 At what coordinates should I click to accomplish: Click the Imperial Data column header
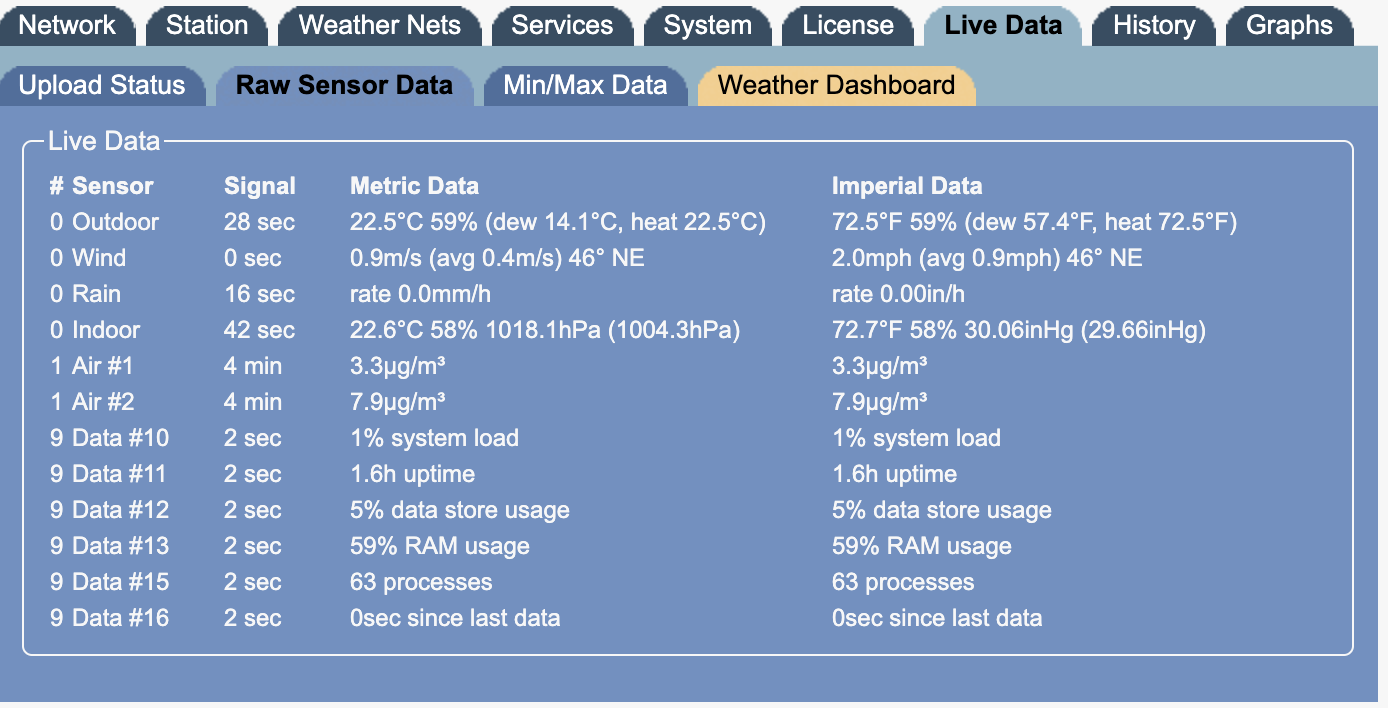coord(907,186)
